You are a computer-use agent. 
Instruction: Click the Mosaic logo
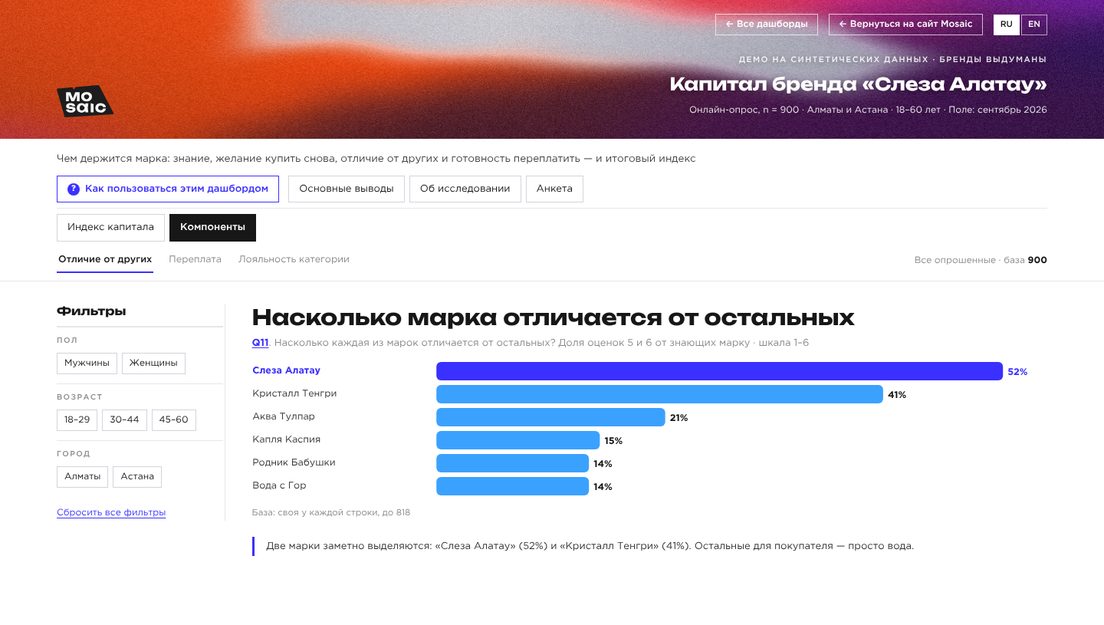(x=84, y=101)
